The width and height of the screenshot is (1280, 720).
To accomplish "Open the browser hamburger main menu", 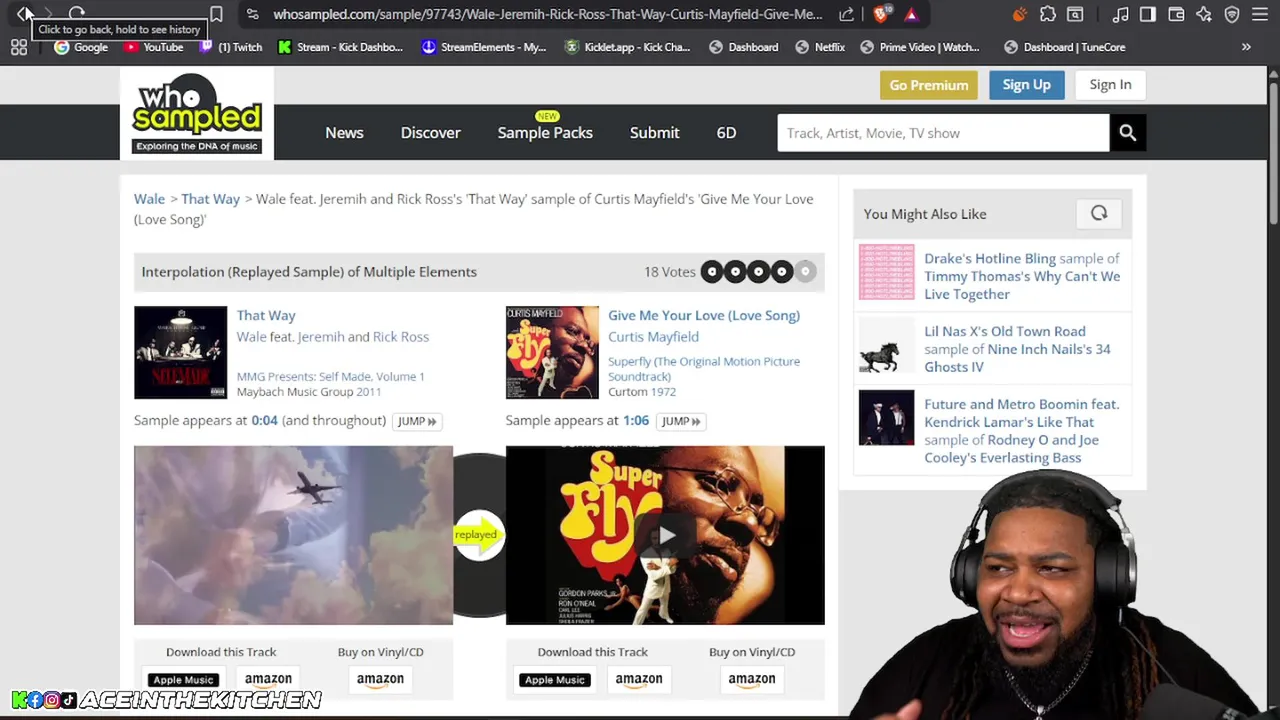I will (x=1260, y=14).
